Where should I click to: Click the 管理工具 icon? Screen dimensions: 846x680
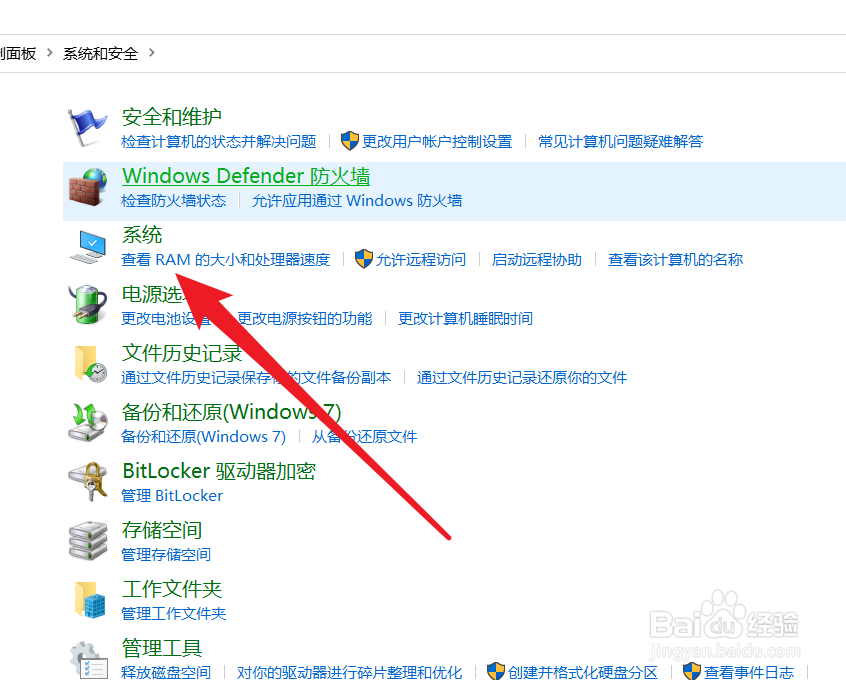[x=88, y=658]
